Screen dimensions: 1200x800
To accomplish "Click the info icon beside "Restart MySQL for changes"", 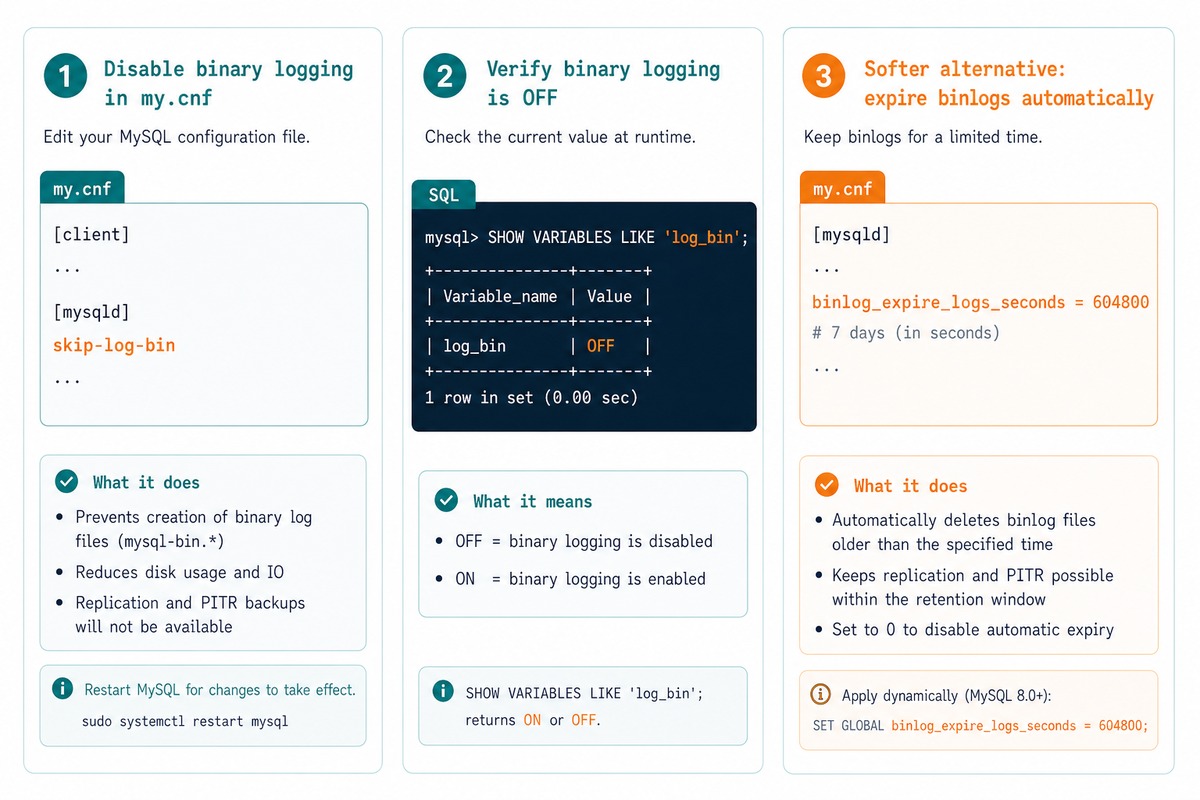I will (63, 689).
